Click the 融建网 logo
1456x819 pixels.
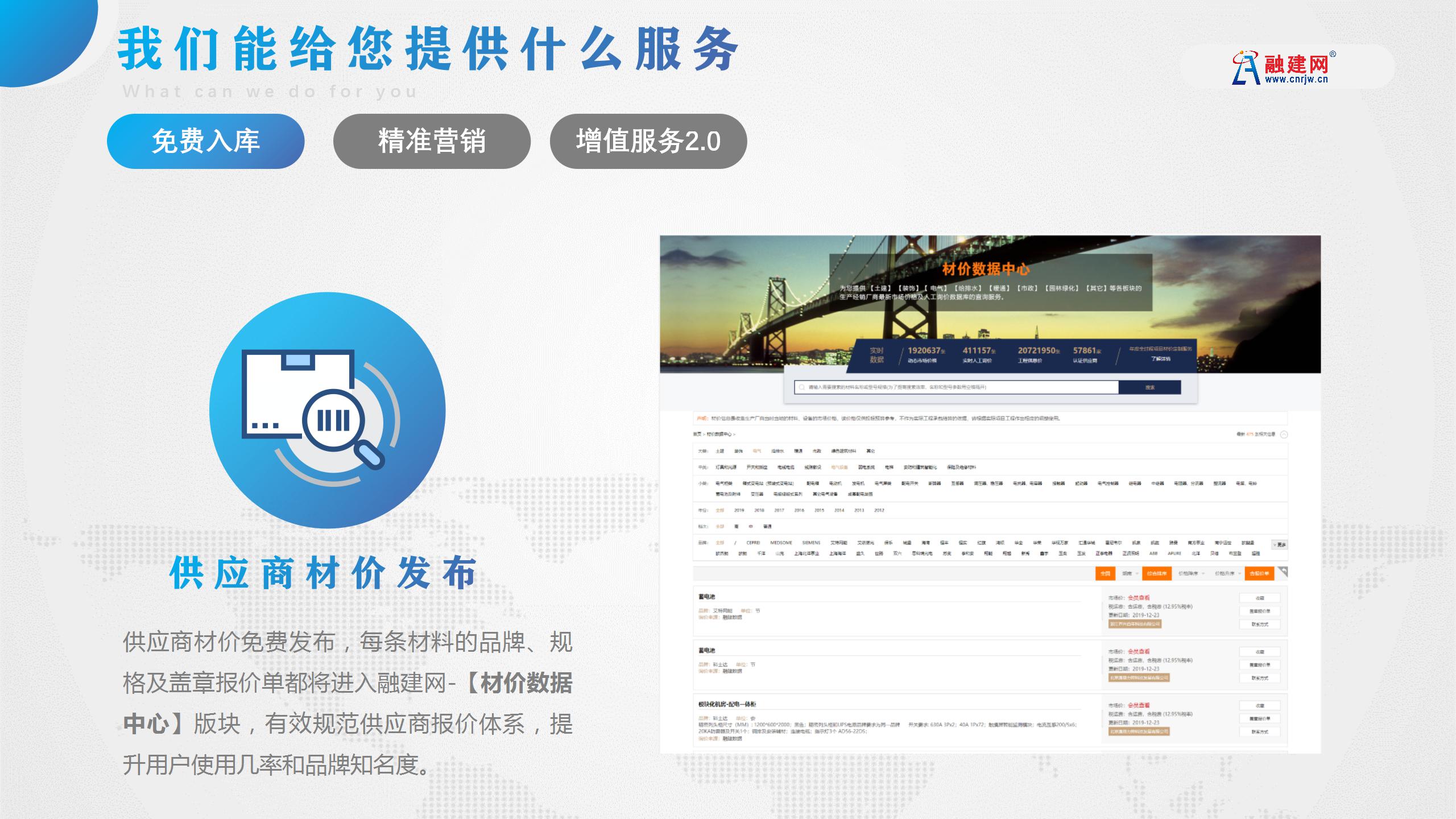[1284, 68]
